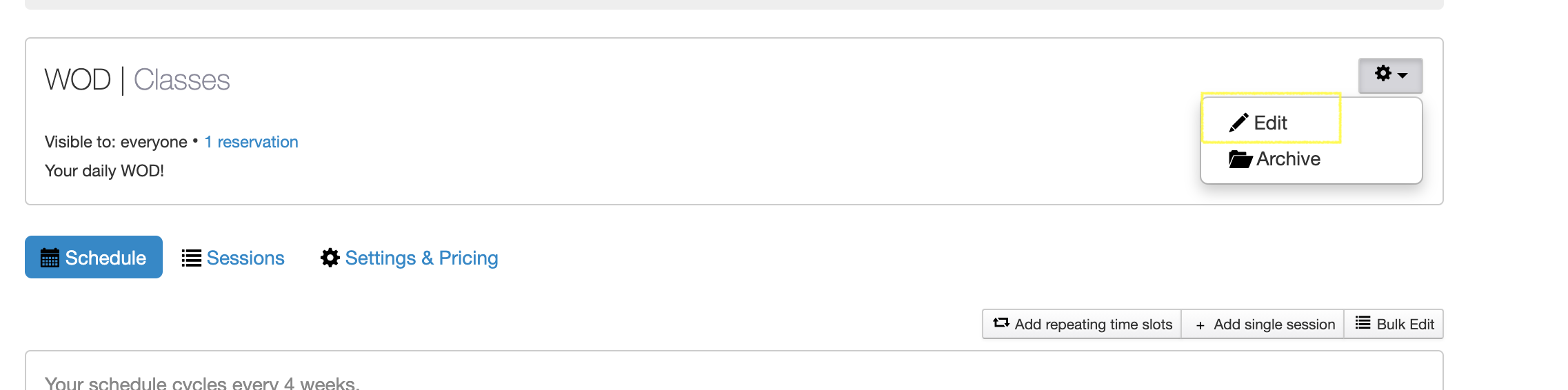
Task: Click the gear icon beside Settings & Pricing
Action: [330, 258]
